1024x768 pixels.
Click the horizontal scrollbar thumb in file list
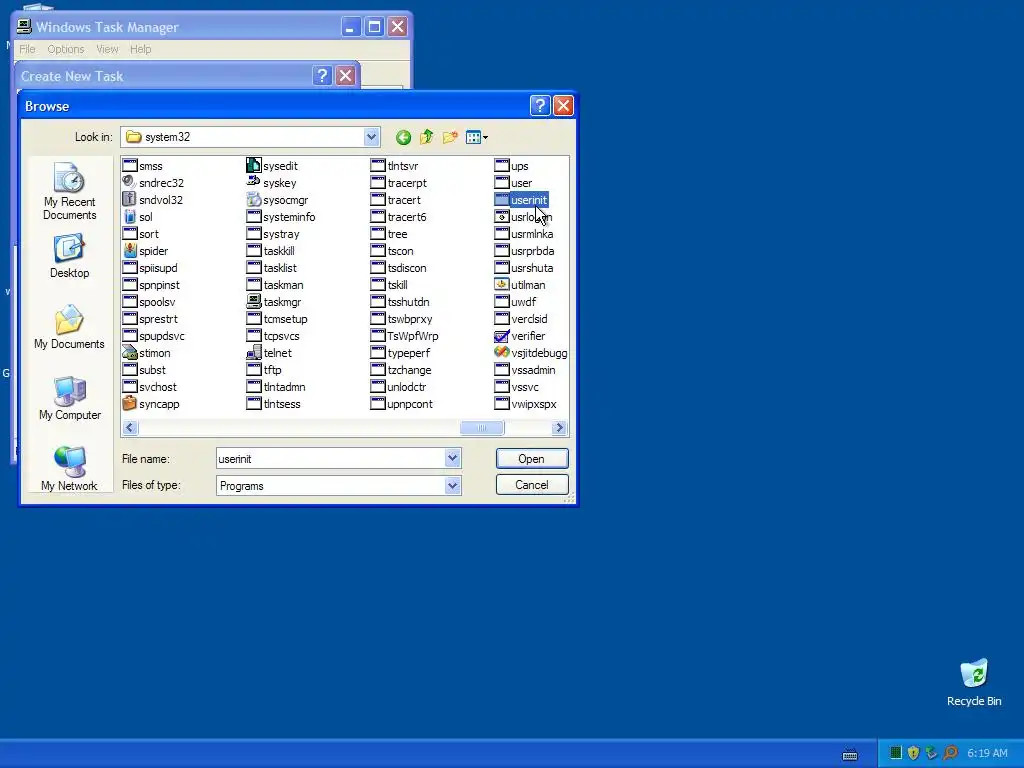click(x=482, y=428)
